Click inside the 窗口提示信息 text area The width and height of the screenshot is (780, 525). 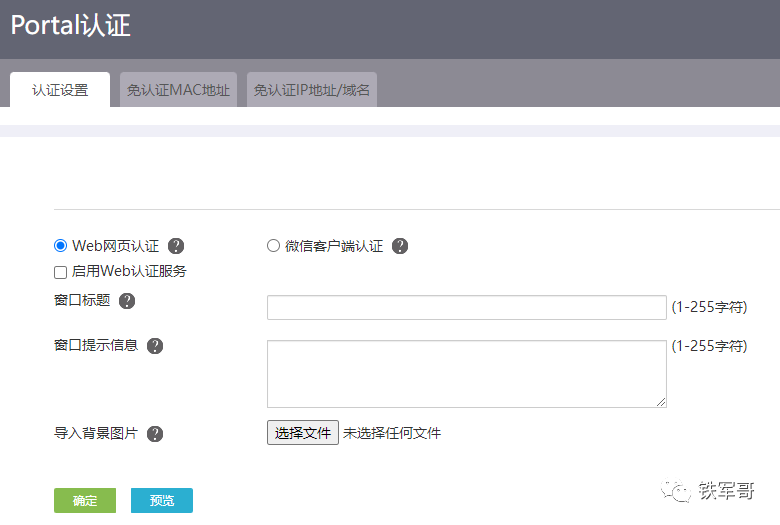point(466,373)
